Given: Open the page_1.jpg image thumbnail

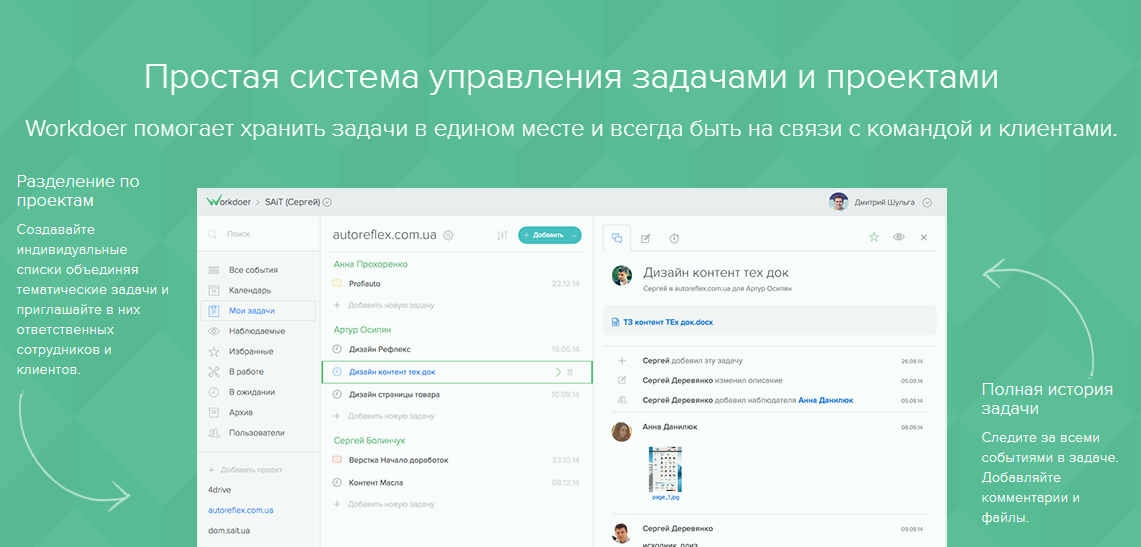Looking at the screenshot, I should [x=664, y=468].
